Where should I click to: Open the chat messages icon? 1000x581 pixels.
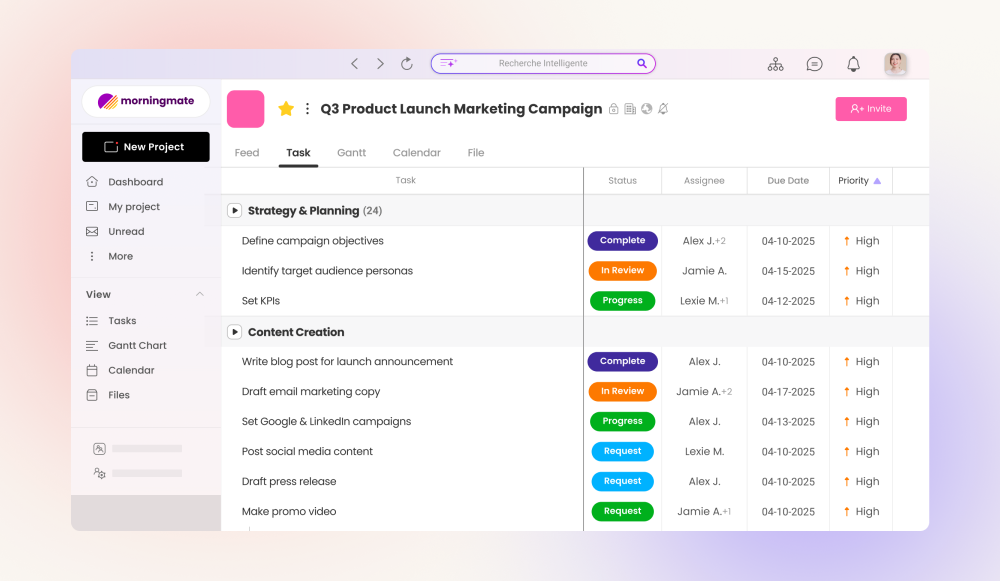814,64
